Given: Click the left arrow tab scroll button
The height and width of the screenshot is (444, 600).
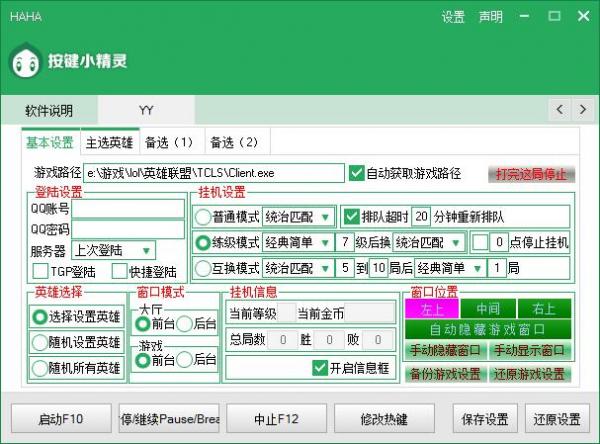Looking at the screenshot, I should (x=560, y=110).
